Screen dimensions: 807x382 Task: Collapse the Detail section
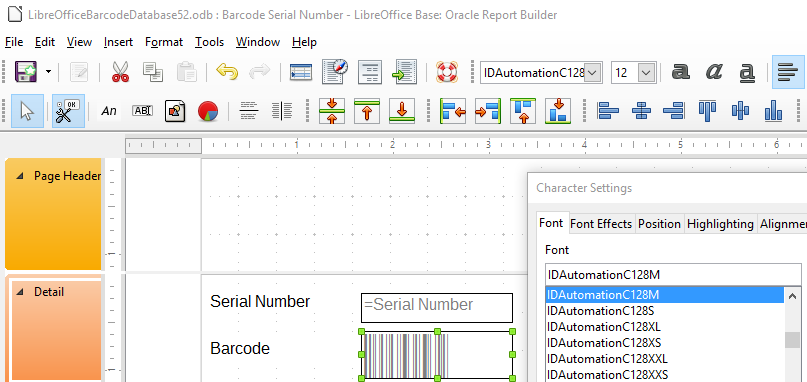pos(20,292)
